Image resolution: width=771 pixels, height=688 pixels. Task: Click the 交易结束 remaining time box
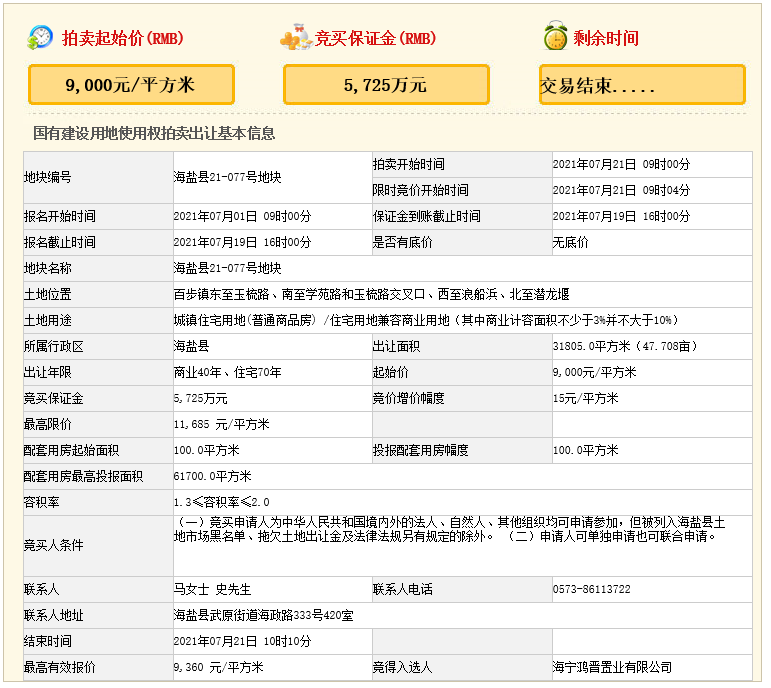point(642,85)
